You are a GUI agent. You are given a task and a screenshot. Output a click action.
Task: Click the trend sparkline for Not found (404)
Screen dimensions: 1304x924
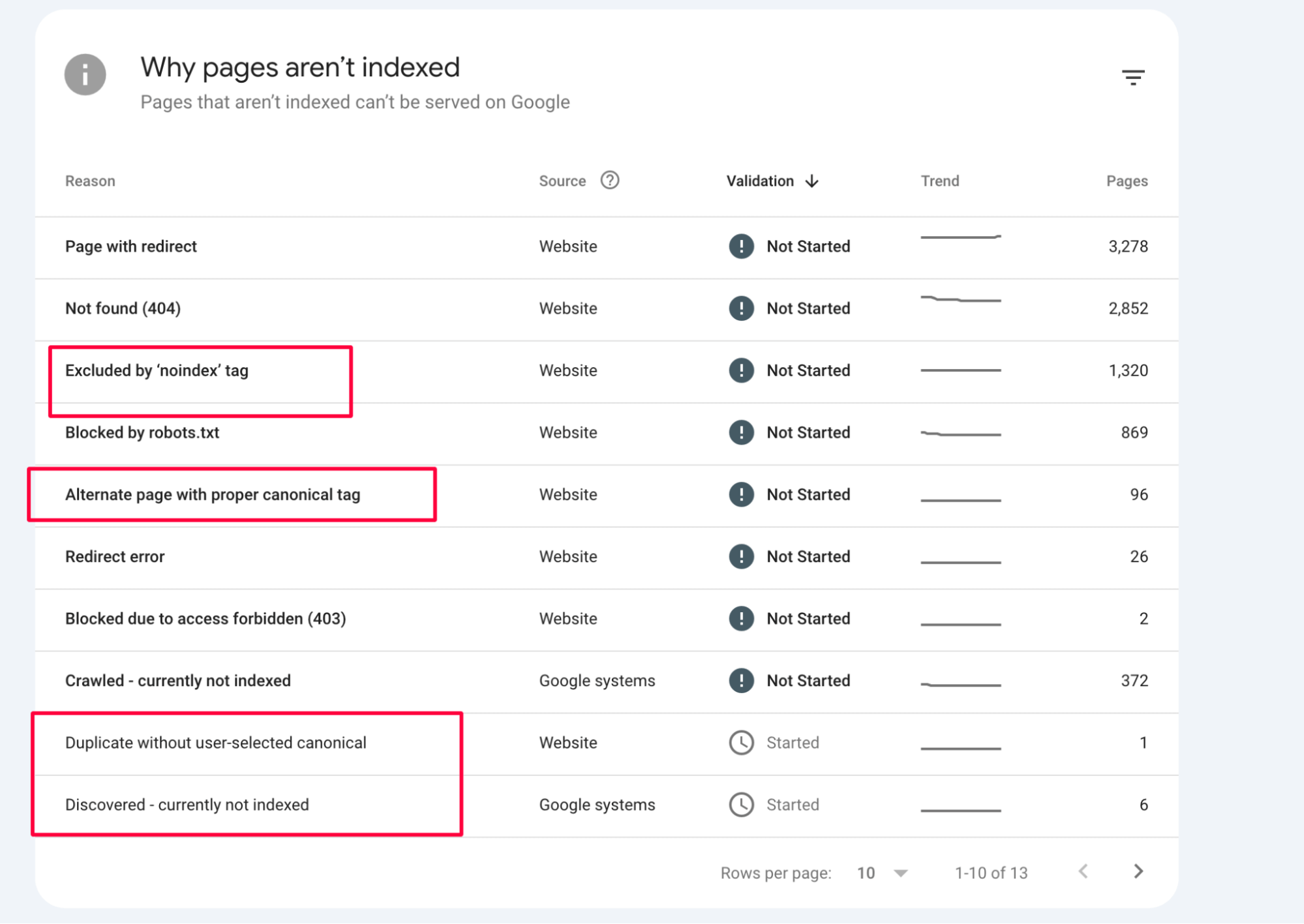tap(960, 299)
